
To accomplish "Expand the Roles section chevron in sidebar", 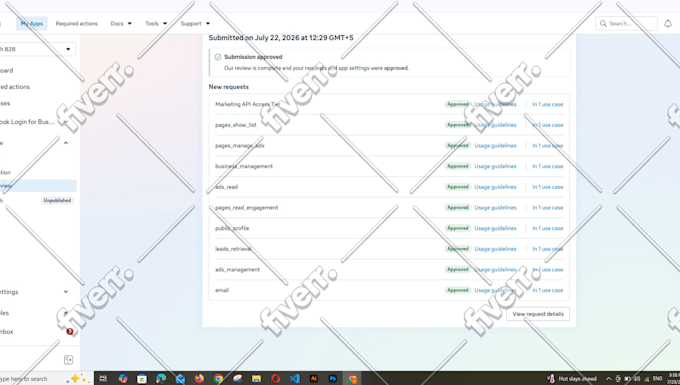I will click(66, 313).
